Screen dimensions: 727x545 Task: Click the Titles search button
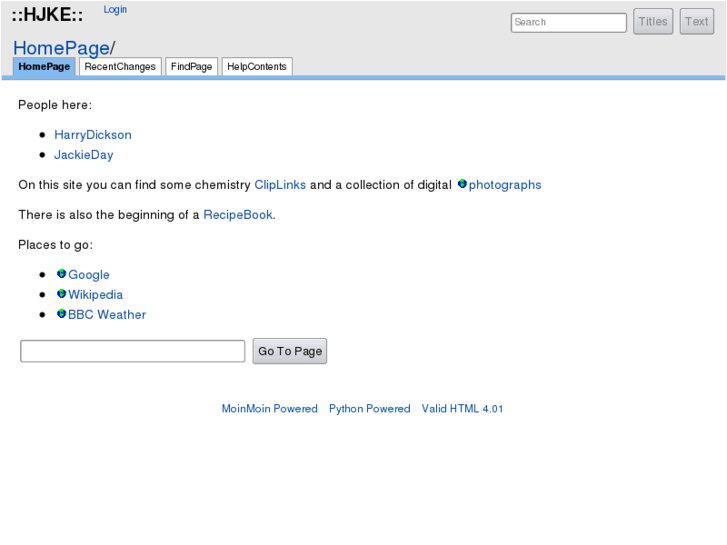[653, 21]
